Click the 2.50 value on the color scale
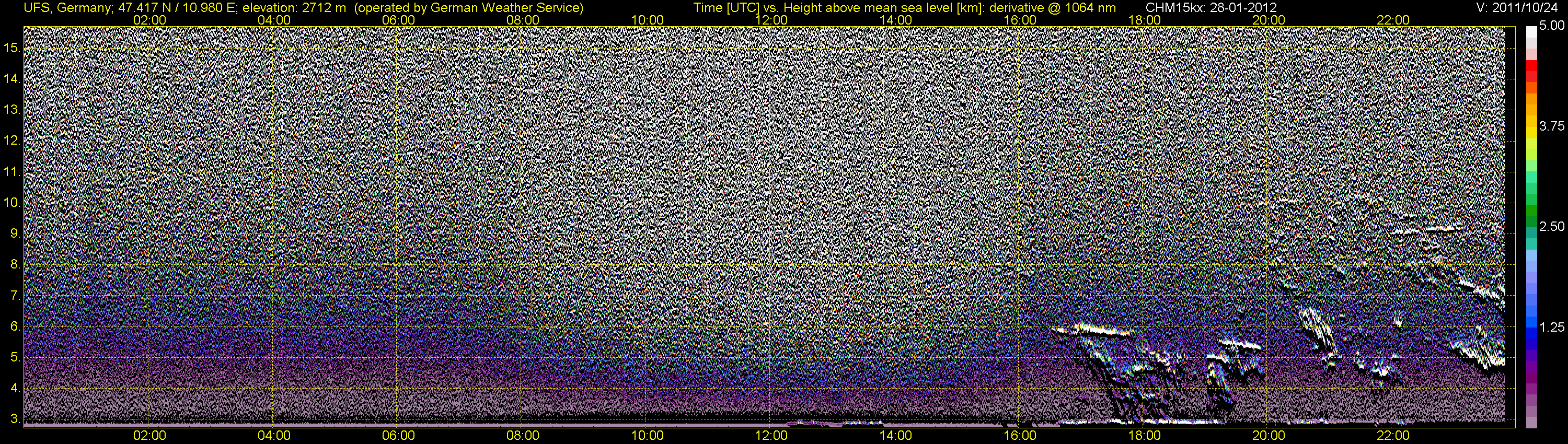This screenshot has height=444, width=1568. (1552, 226)
